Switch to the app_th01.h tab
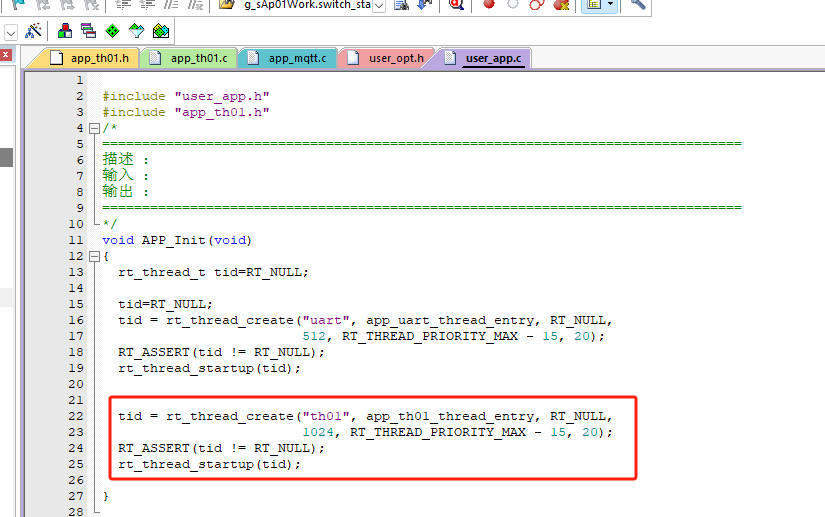The width and height of the screenshot is (825, 517). [x=89, y=58]
